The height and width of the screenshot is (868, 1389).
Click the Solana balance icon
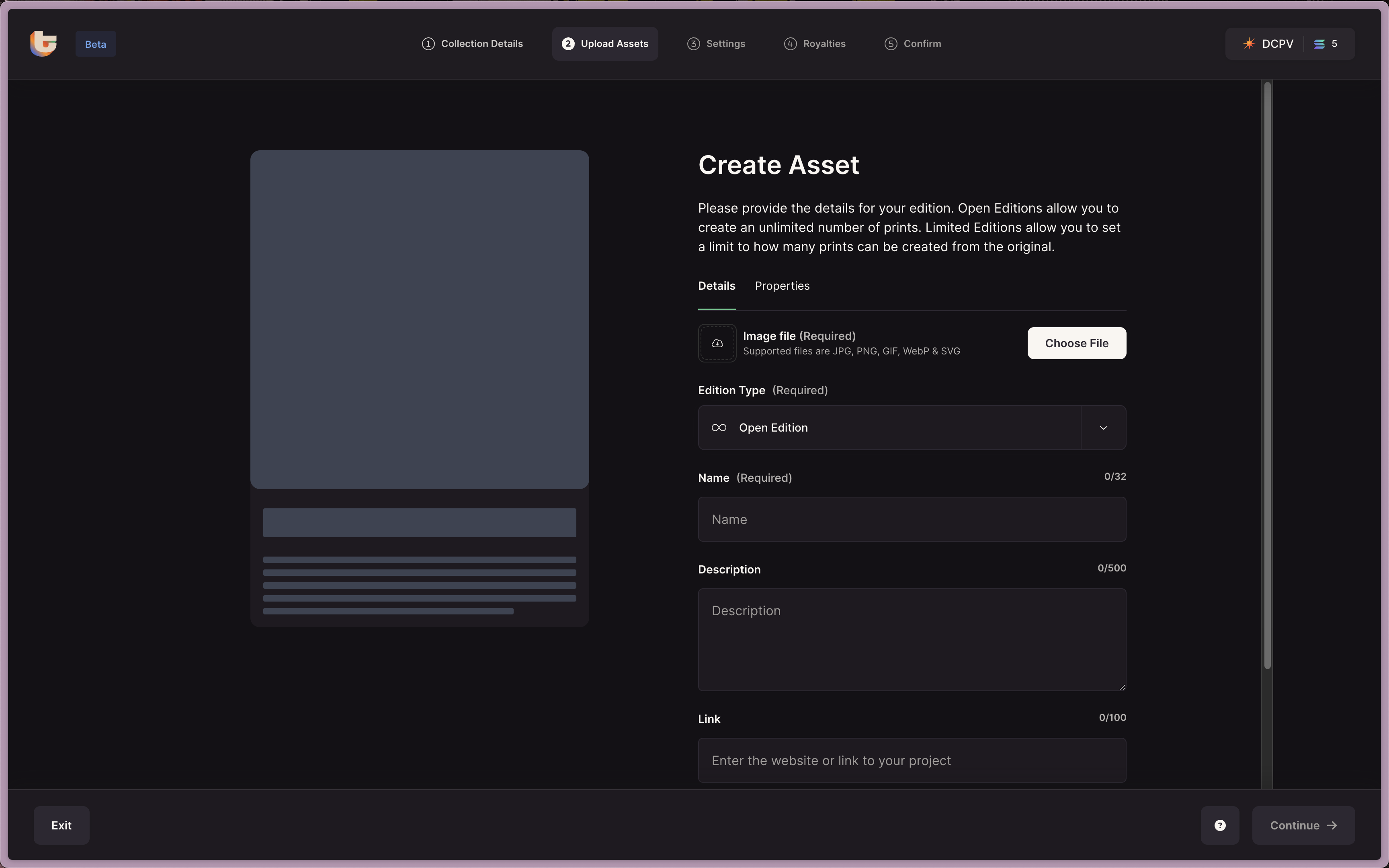(1319, 44)
